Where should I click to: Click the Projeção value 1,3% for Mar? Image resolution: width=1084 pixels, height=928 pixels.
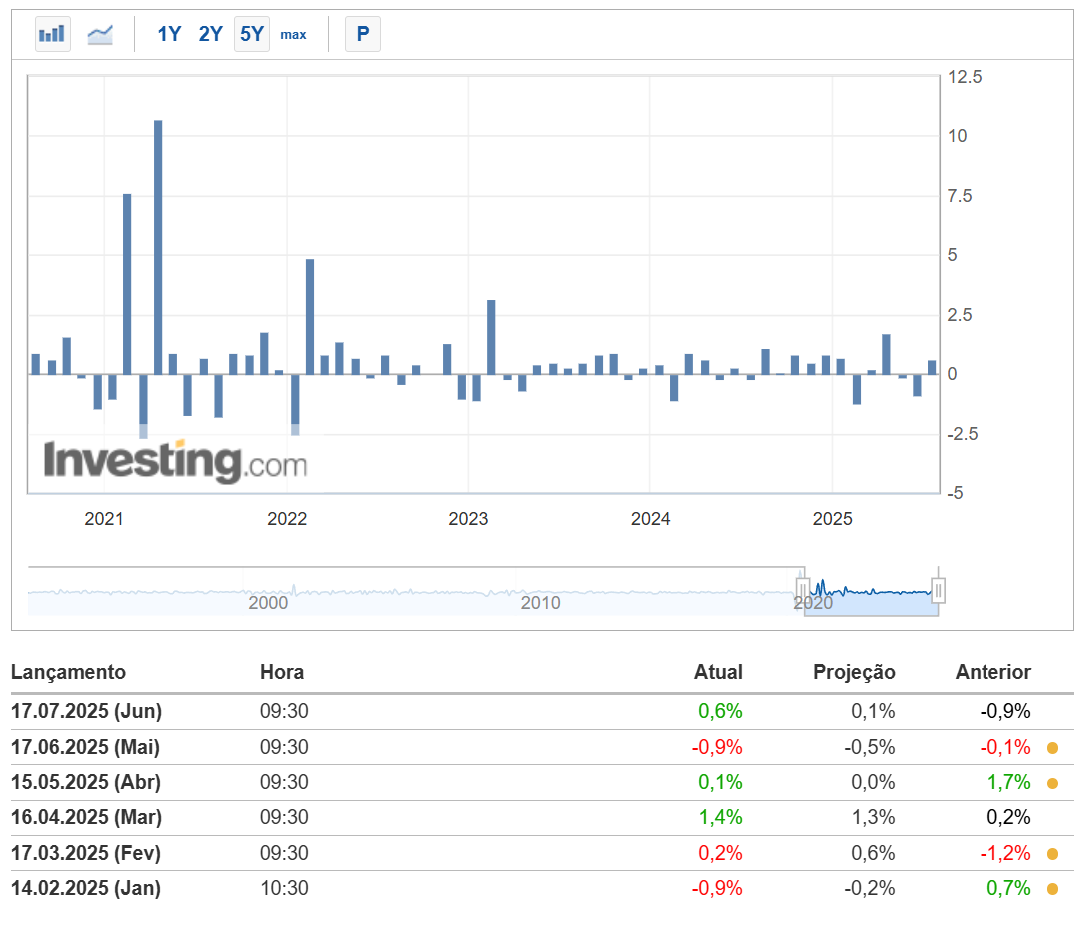[873, 817]
